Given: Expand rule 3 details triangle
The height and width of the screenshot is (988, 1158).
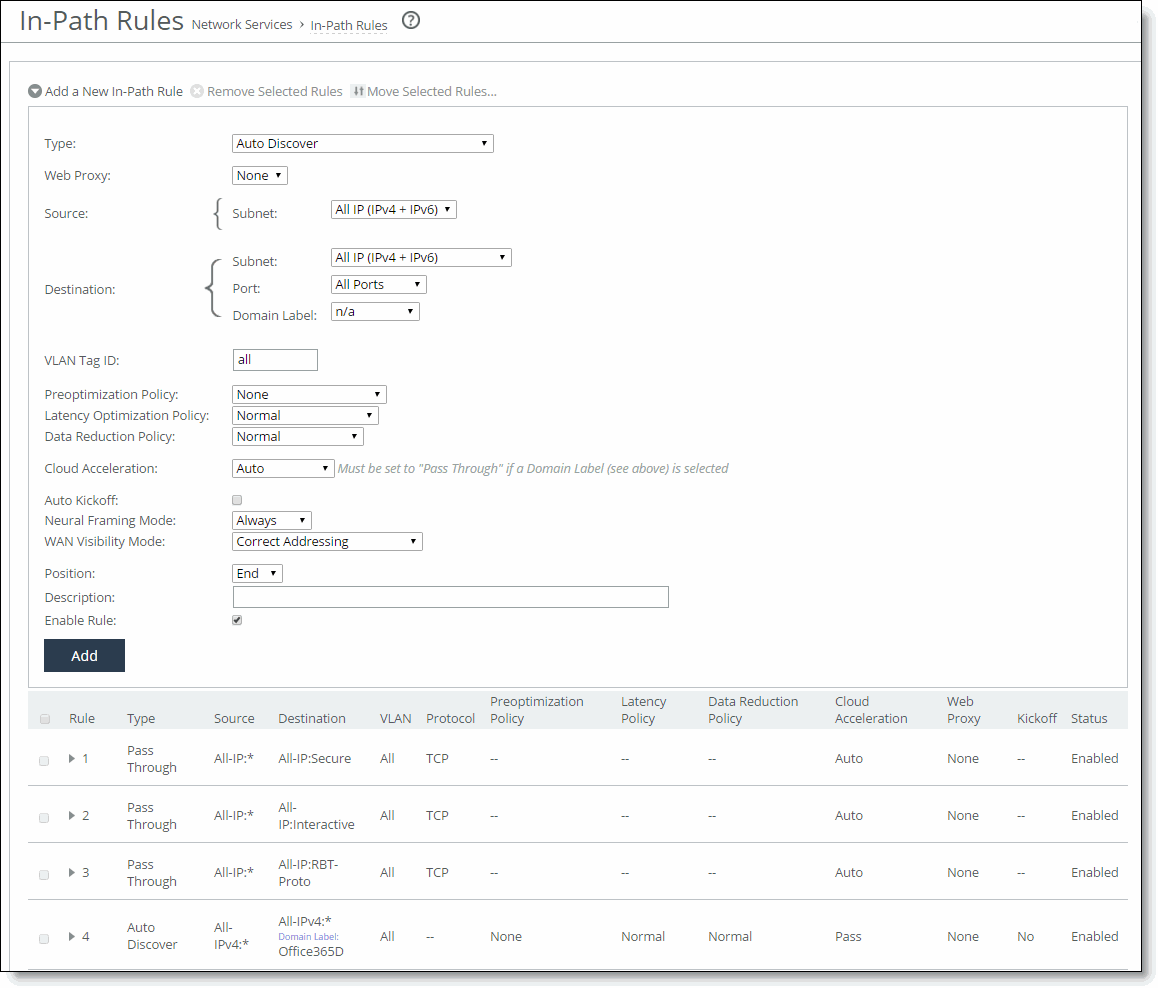Looking at the screenshot, I should 72,872.
